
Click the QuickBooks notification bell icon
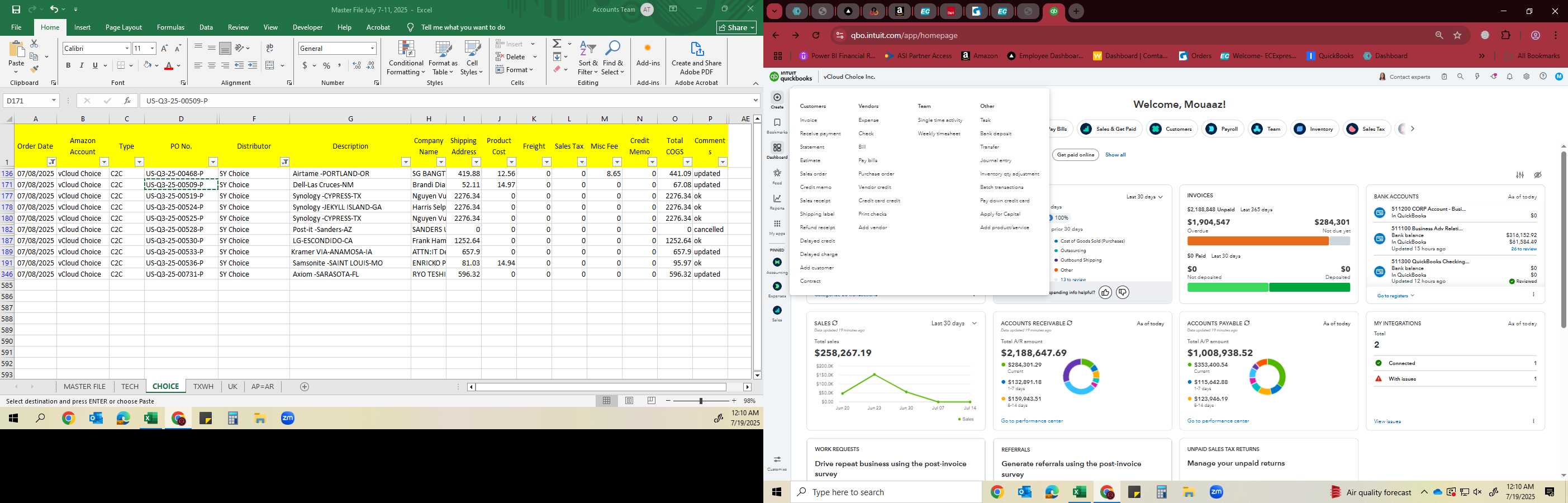pyautogui.click(x=1509, y=77)
